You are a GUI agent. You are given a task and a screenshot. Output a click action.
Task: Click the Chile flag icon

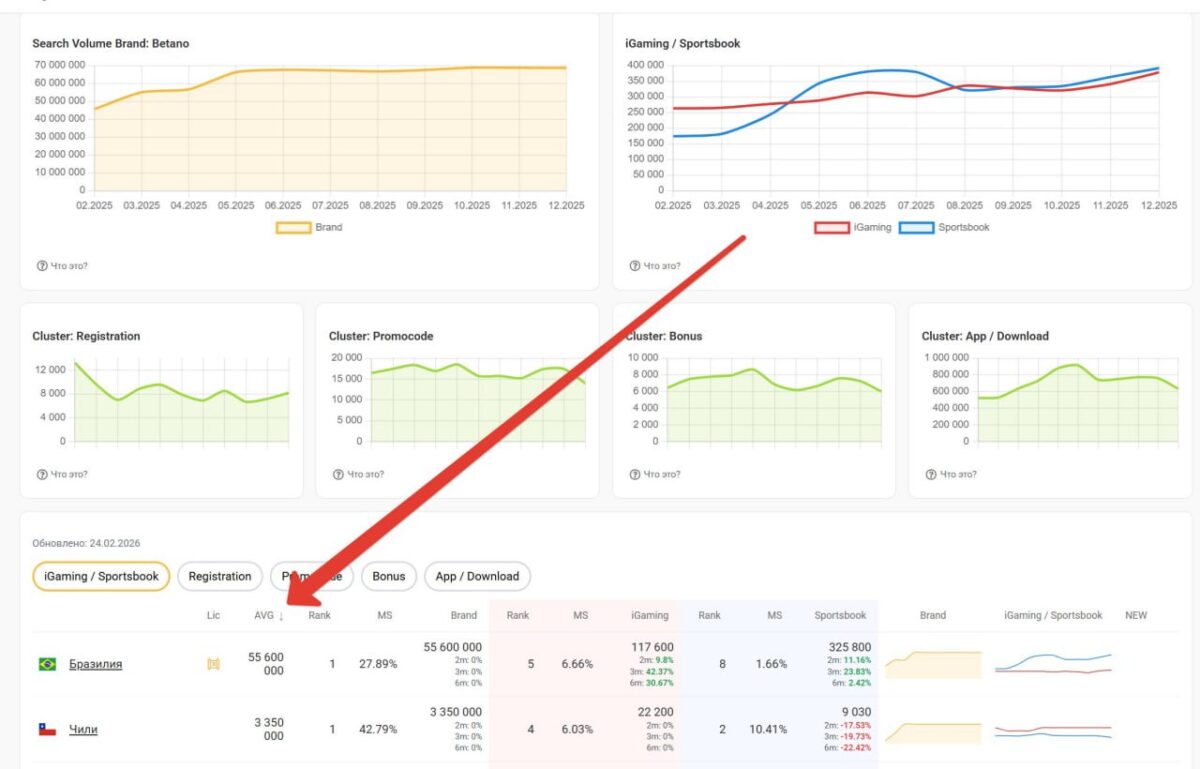pos(46,730)
